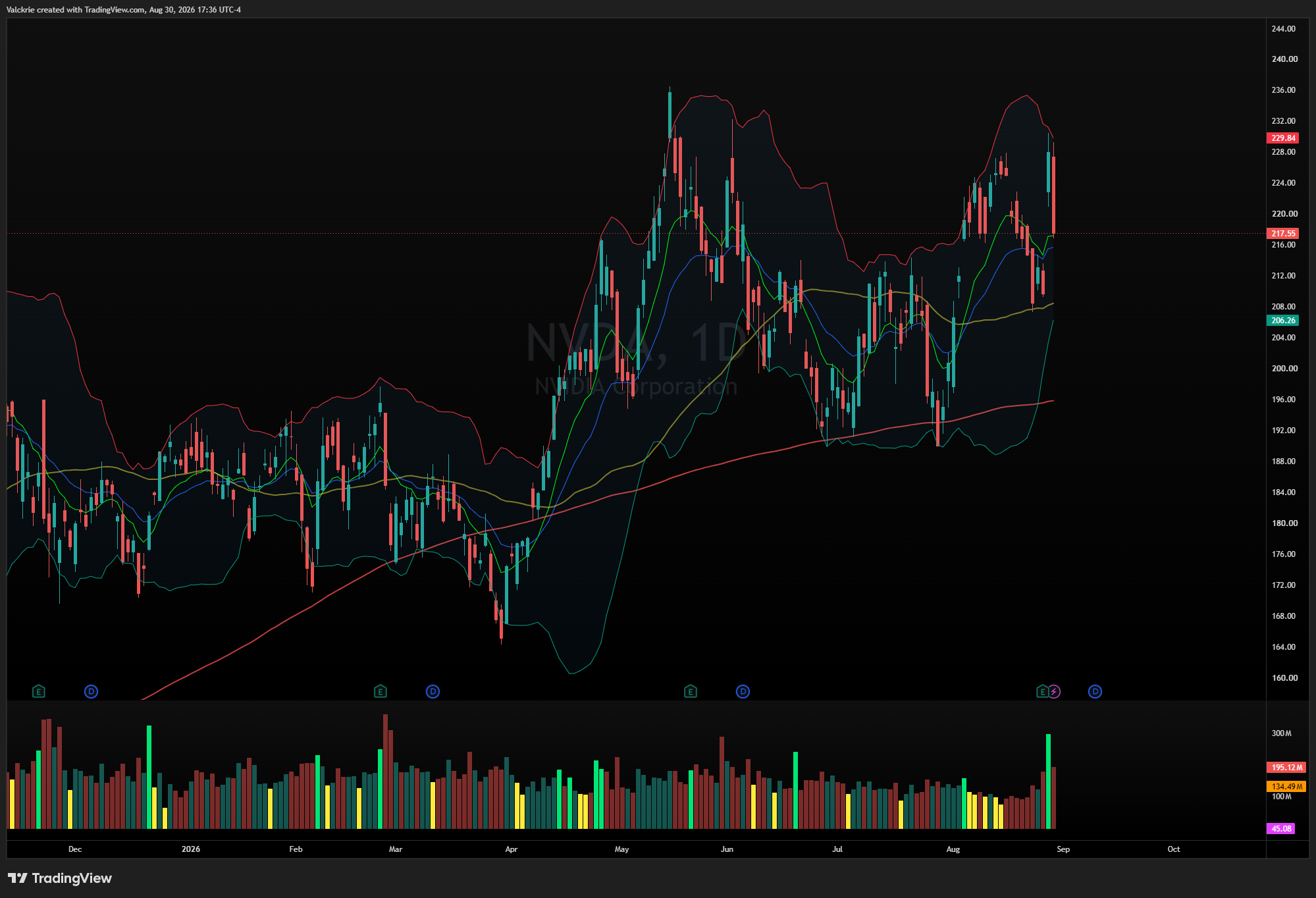Click the Feb label on time axis

pos(296,849)
